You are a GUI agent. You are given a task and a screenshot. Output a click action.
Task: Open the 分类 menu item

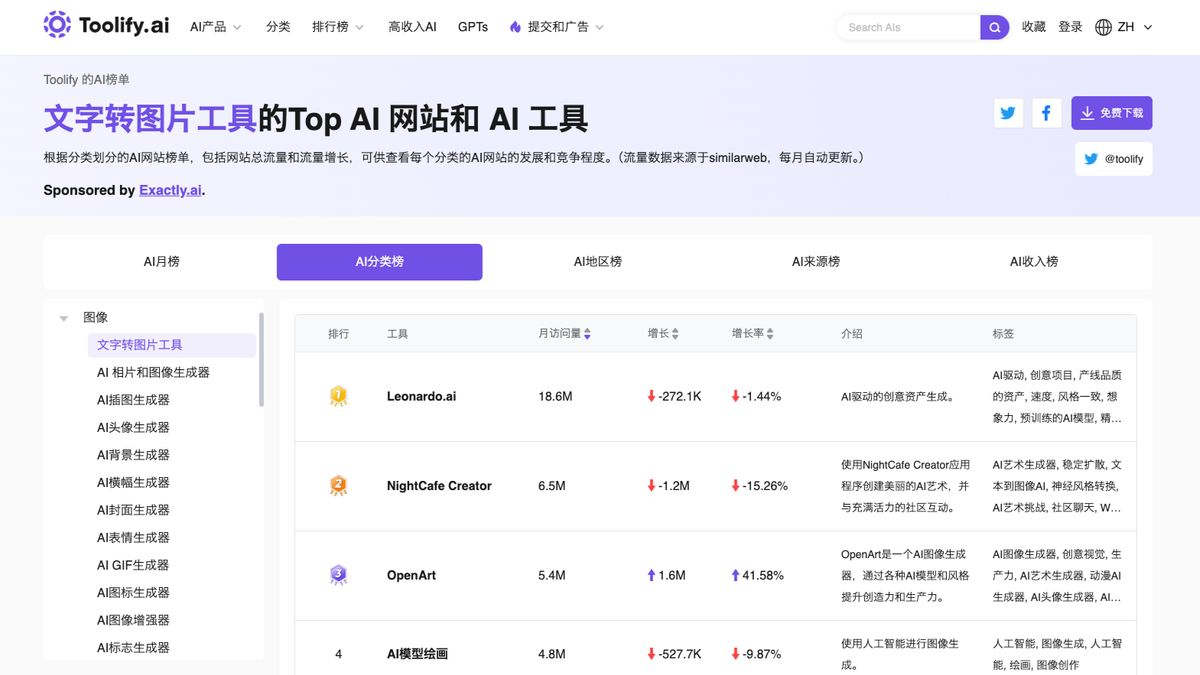[278, 27]
